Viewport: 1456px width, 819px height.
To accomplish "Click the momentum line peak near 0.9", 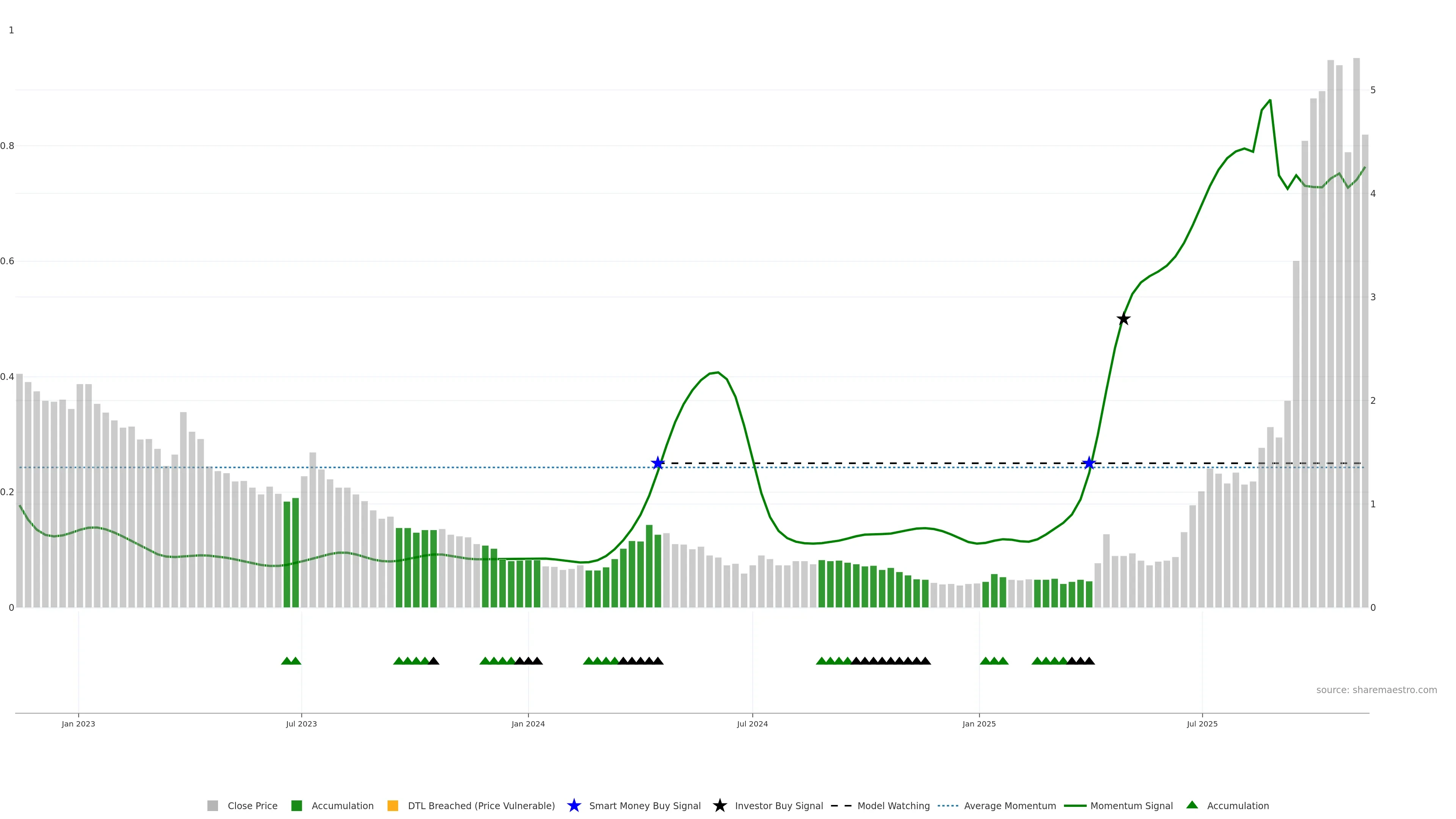I will 1270,100.
